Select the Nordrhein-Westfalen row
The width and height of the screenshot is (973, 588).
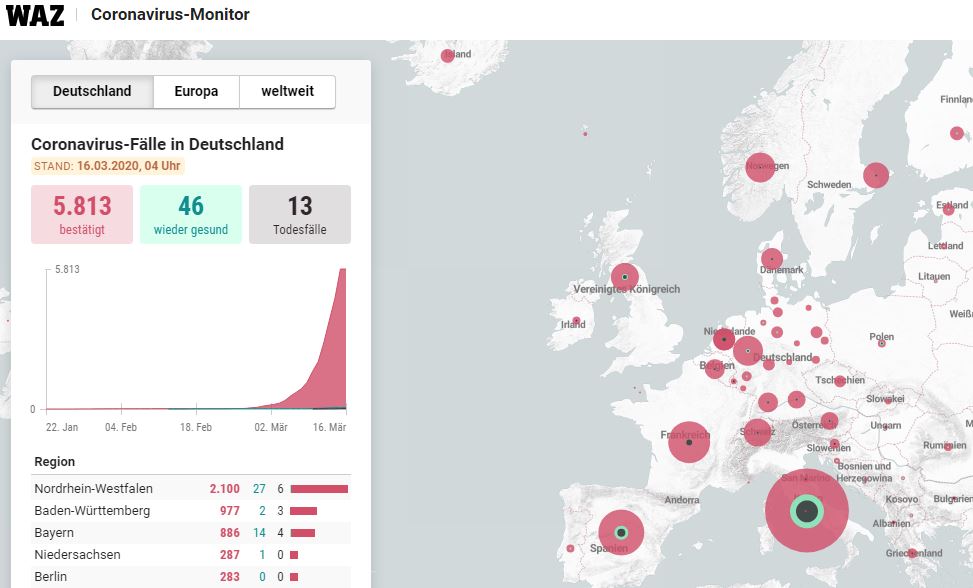point(190,489)
